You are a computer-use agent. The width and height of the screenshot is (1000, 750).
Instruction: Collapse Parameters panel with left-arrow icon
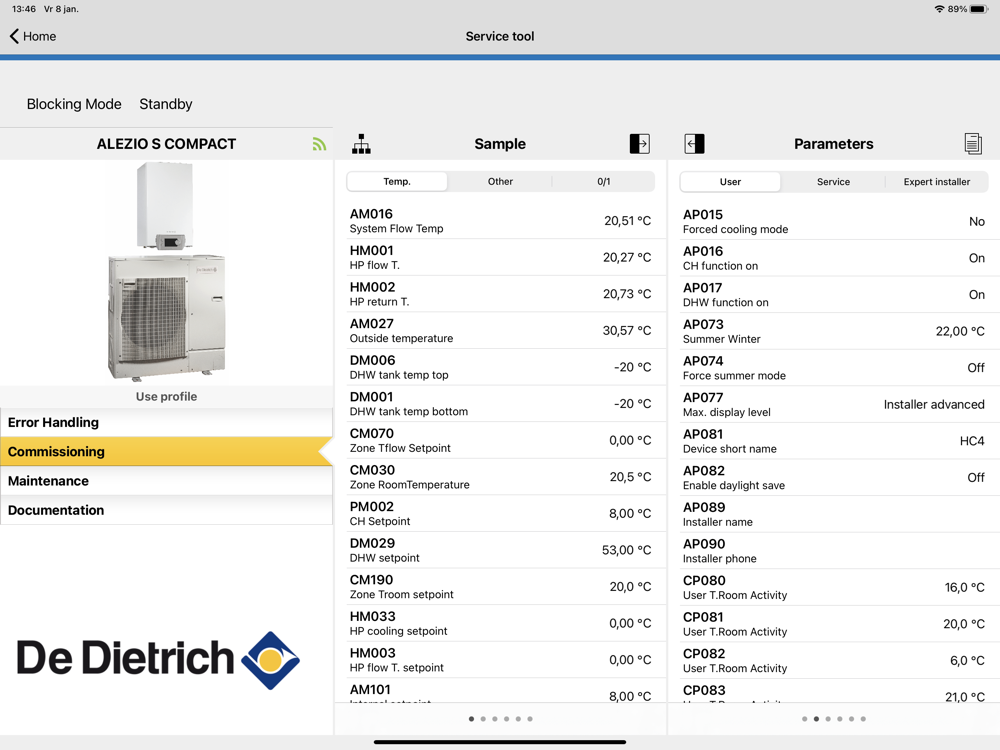coord(695,143)
